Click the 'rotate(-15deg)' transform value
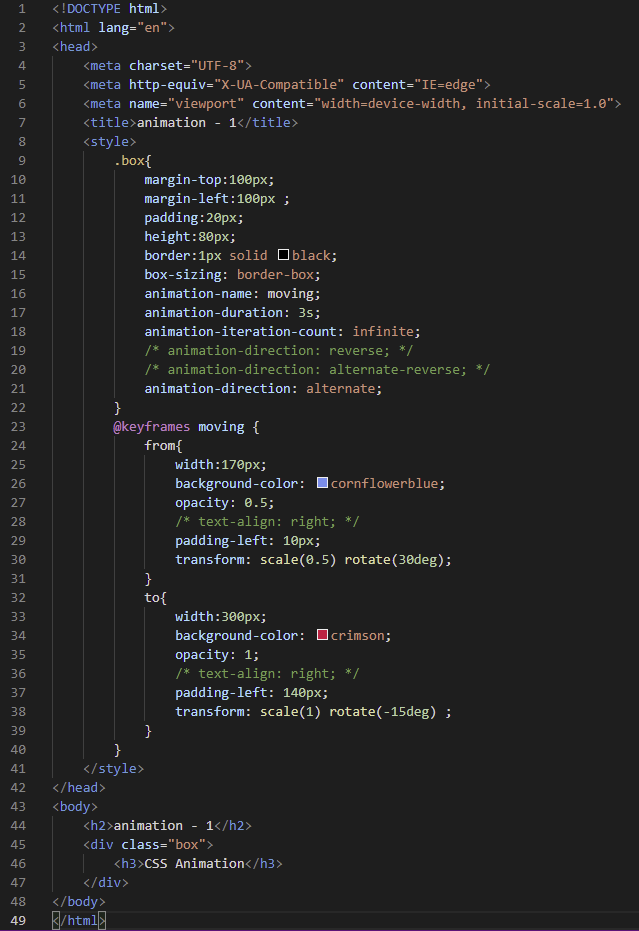This screenshot has width=639, height=931. pyautogui.click(x=382, y=711)
